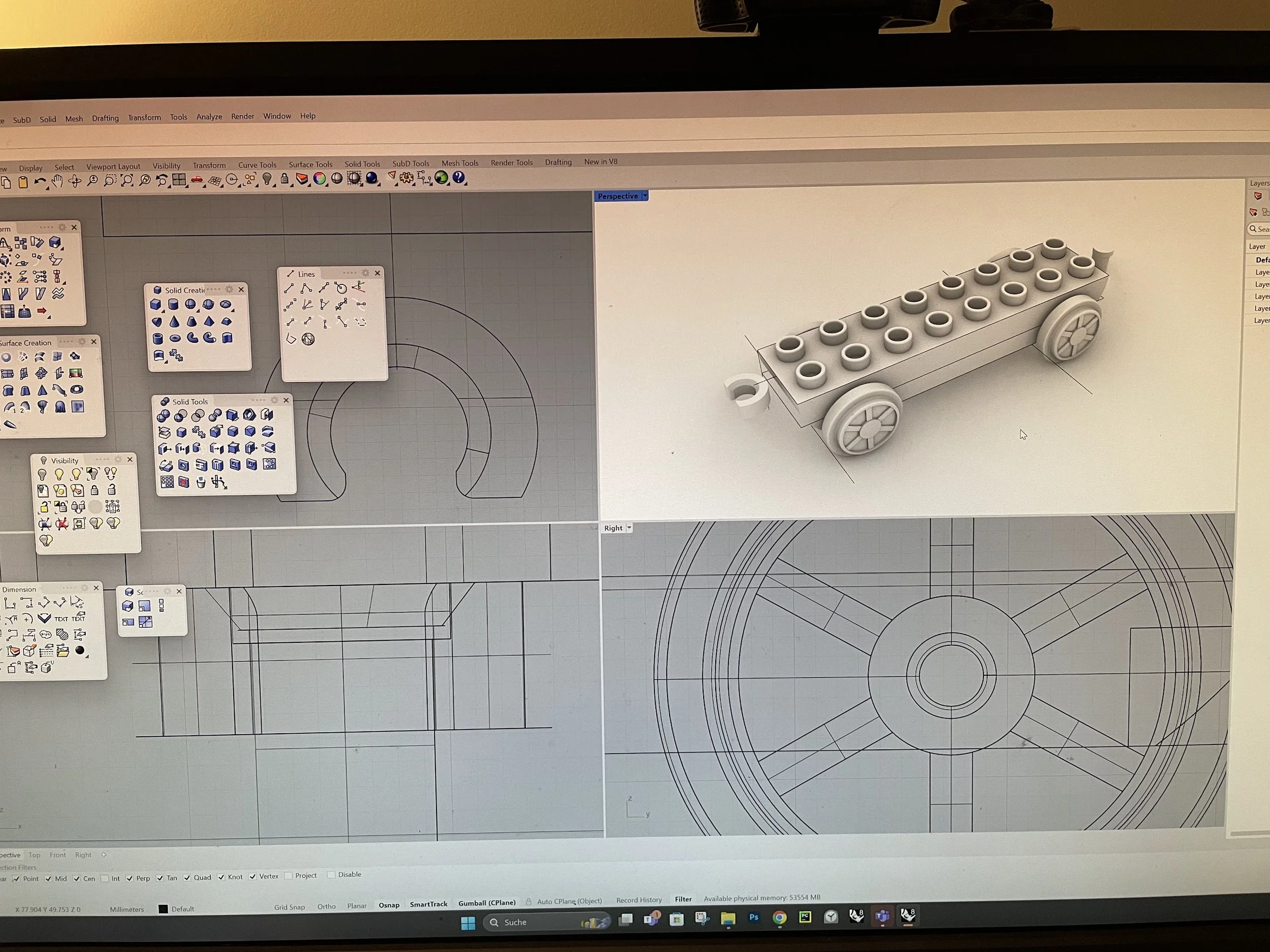Viewport: 1270px width, 952px height.
Task: Click the red car icon in toolbar
Action: (x=197, y=180)
